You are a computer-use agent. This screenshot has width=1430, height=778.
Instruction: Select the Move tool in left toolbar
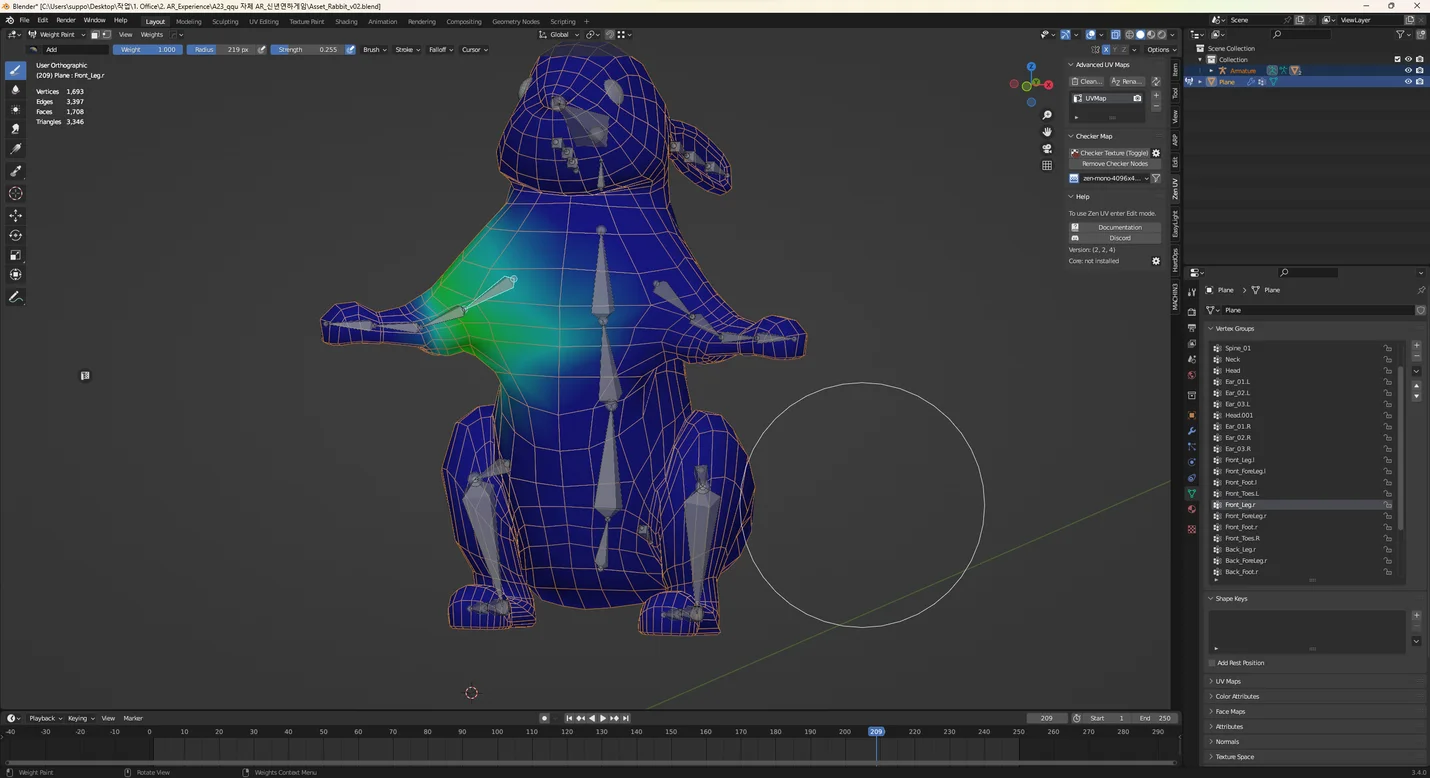[x=15, y=215]
